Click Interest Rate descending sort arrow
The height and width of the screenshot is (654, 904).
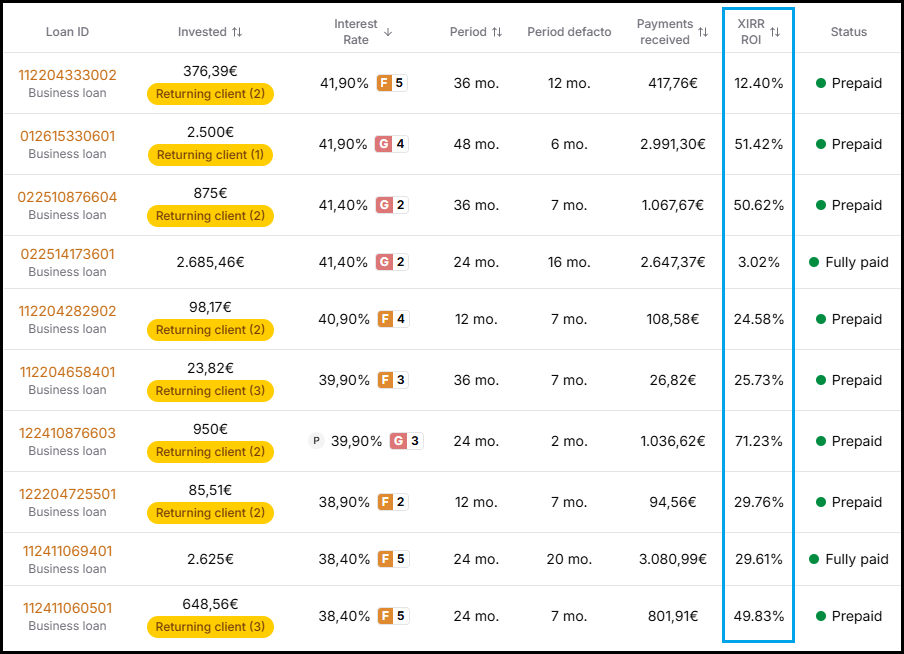(x=388, y=32)
